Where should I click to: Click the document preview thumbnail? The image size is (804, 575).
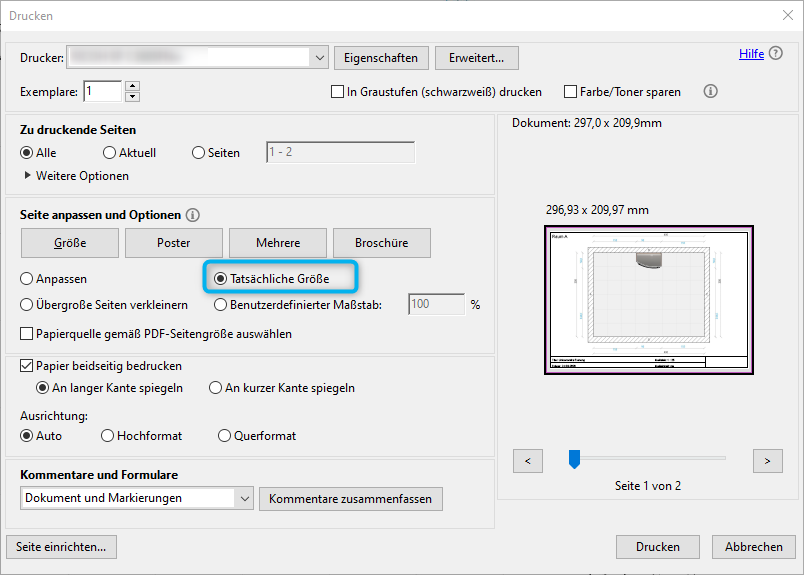[649, 300]
